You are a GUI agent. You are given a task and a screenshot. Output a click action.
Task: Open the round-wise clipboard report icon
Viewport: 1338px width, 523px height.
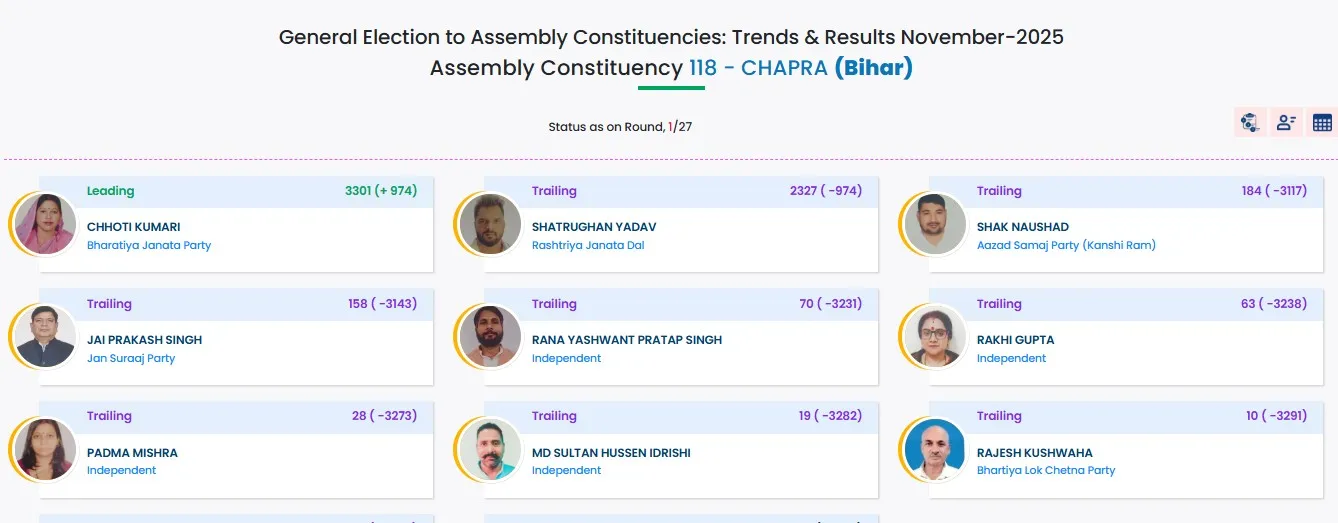(1249, 123)
